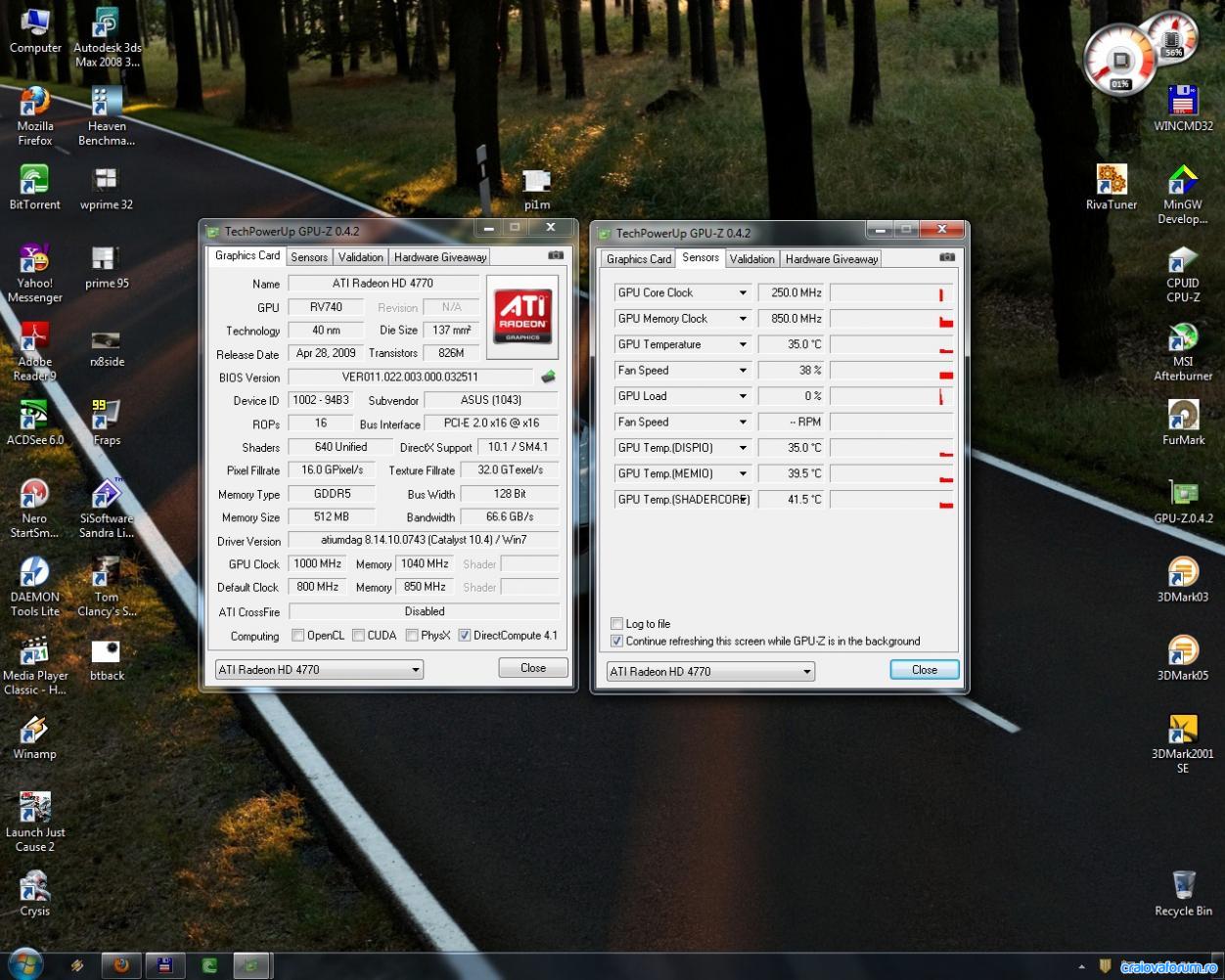Screen dimensions: 1225x980
Task: Click the Windows Start orb
Action: coord(23,964)
